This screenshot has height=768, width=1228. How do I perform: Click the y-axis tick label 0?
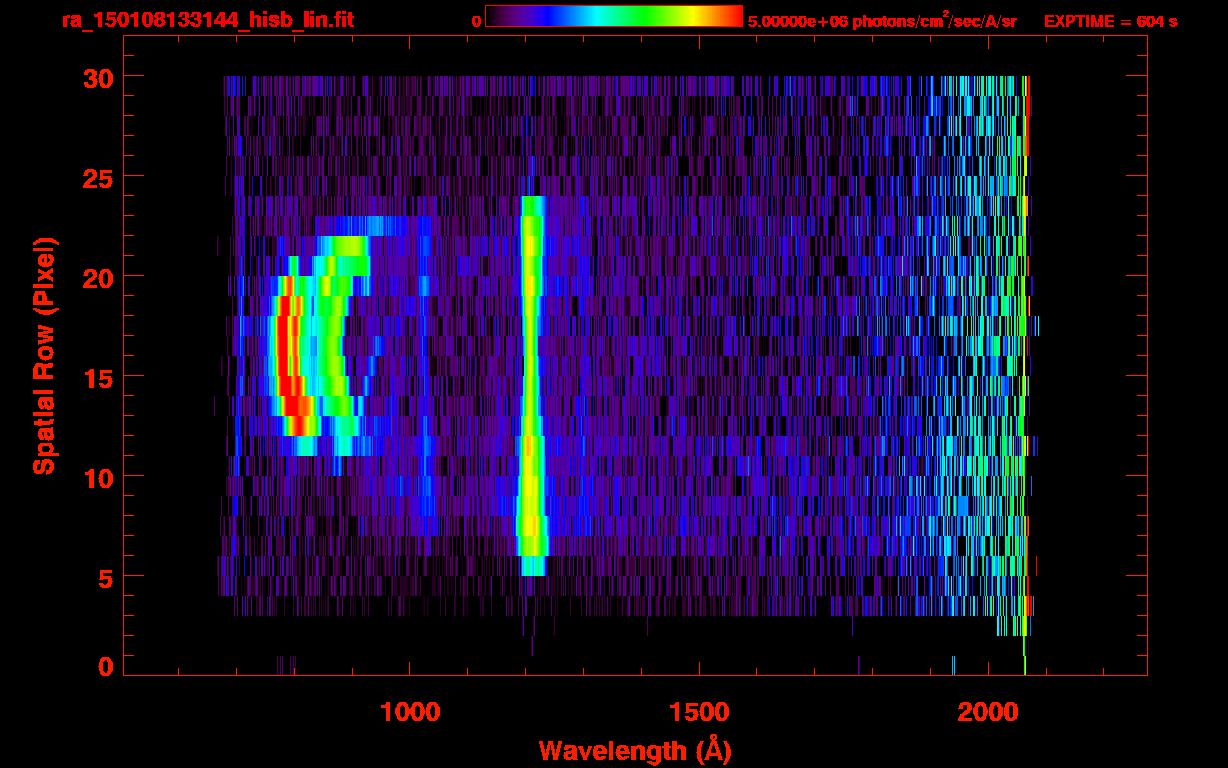(x=106, y=667)
